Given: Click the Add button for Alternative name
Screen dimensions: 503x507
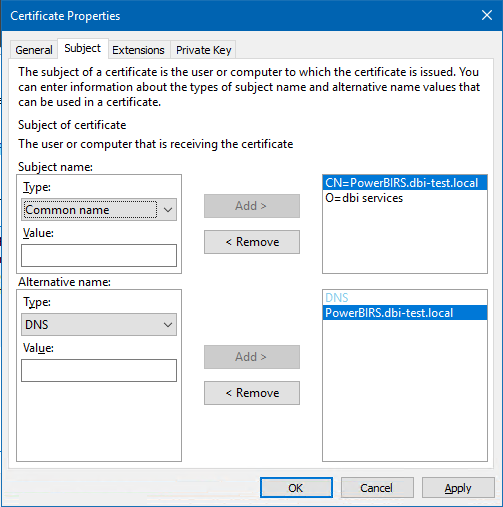Looking at the screenshot, I should point(252,357).
